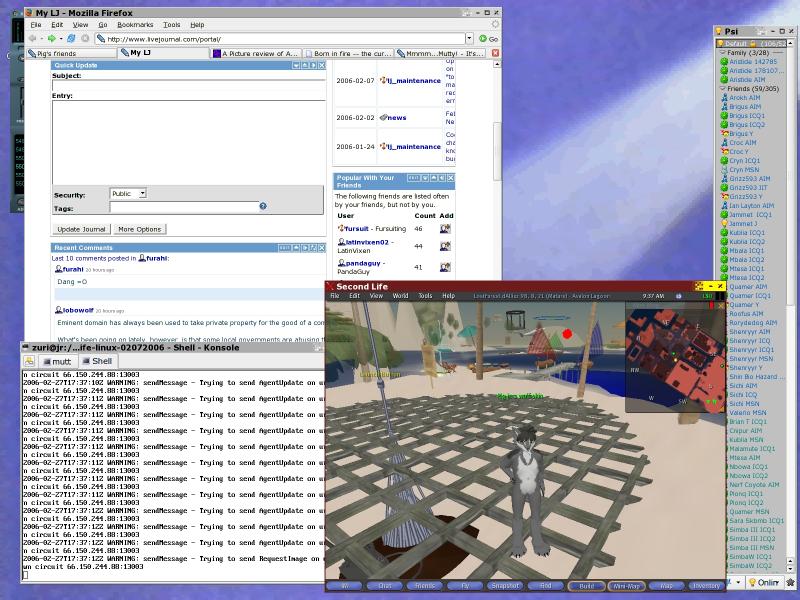Click the help icon beside Tags field
The width and height of the screenshot is (800, 600).
[x=263, y=207]
